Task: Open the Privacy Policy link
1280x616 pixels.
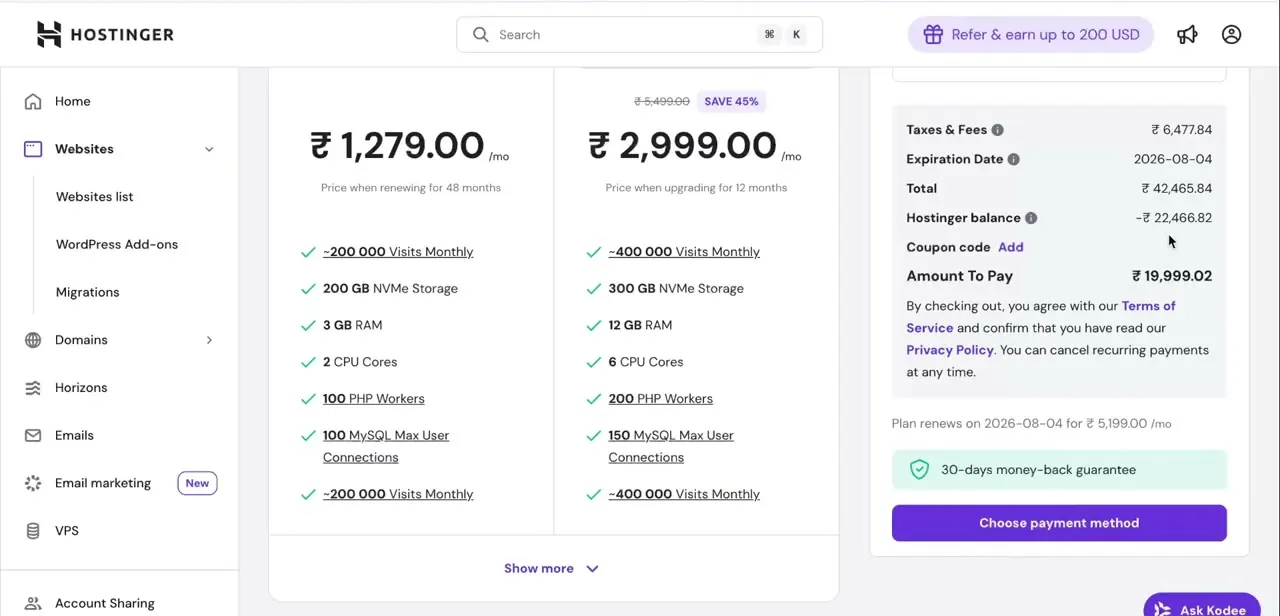Action: coord(949,350)
